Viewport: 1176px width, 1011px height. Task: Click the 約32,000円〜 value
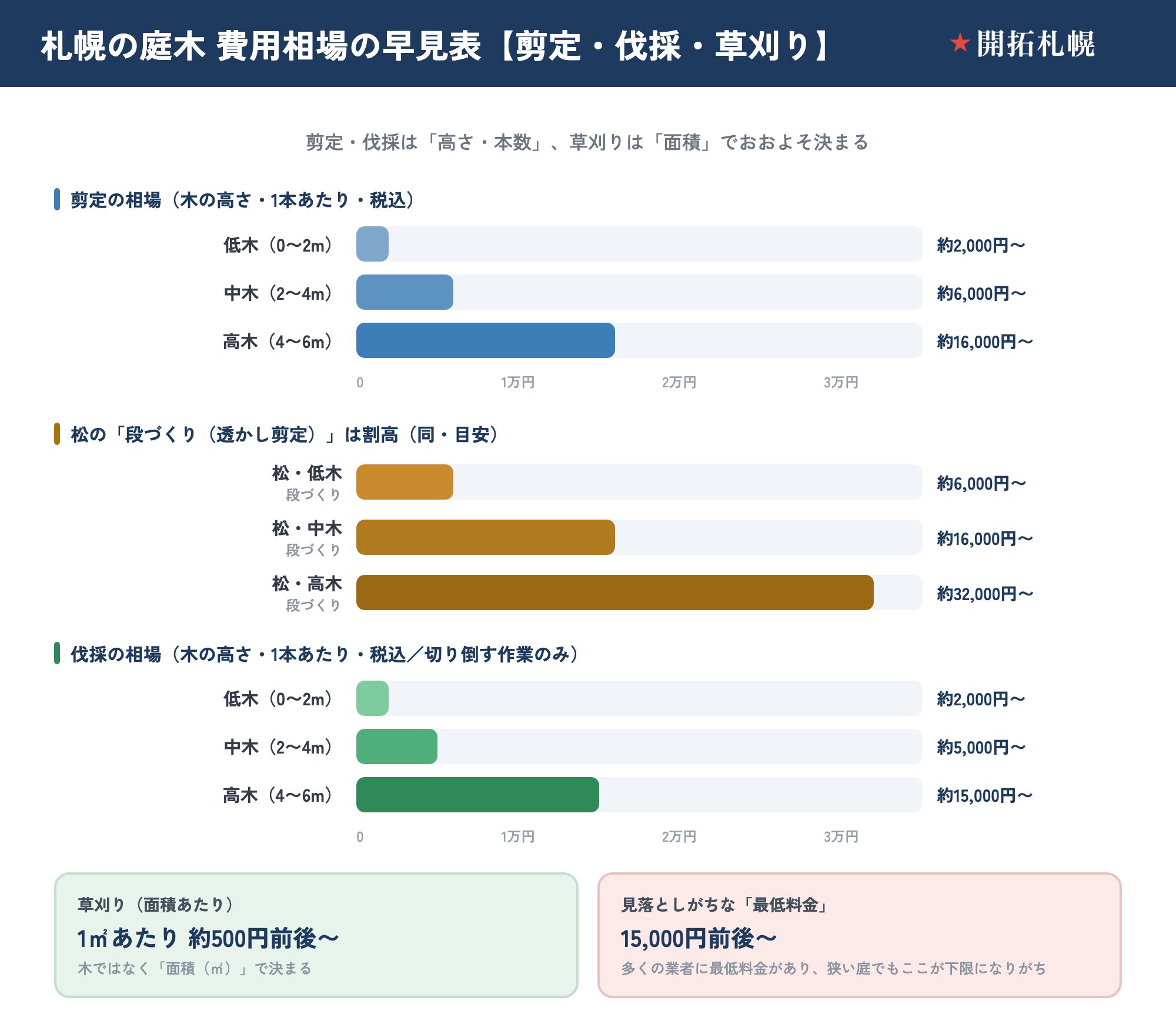click(985, 594)
